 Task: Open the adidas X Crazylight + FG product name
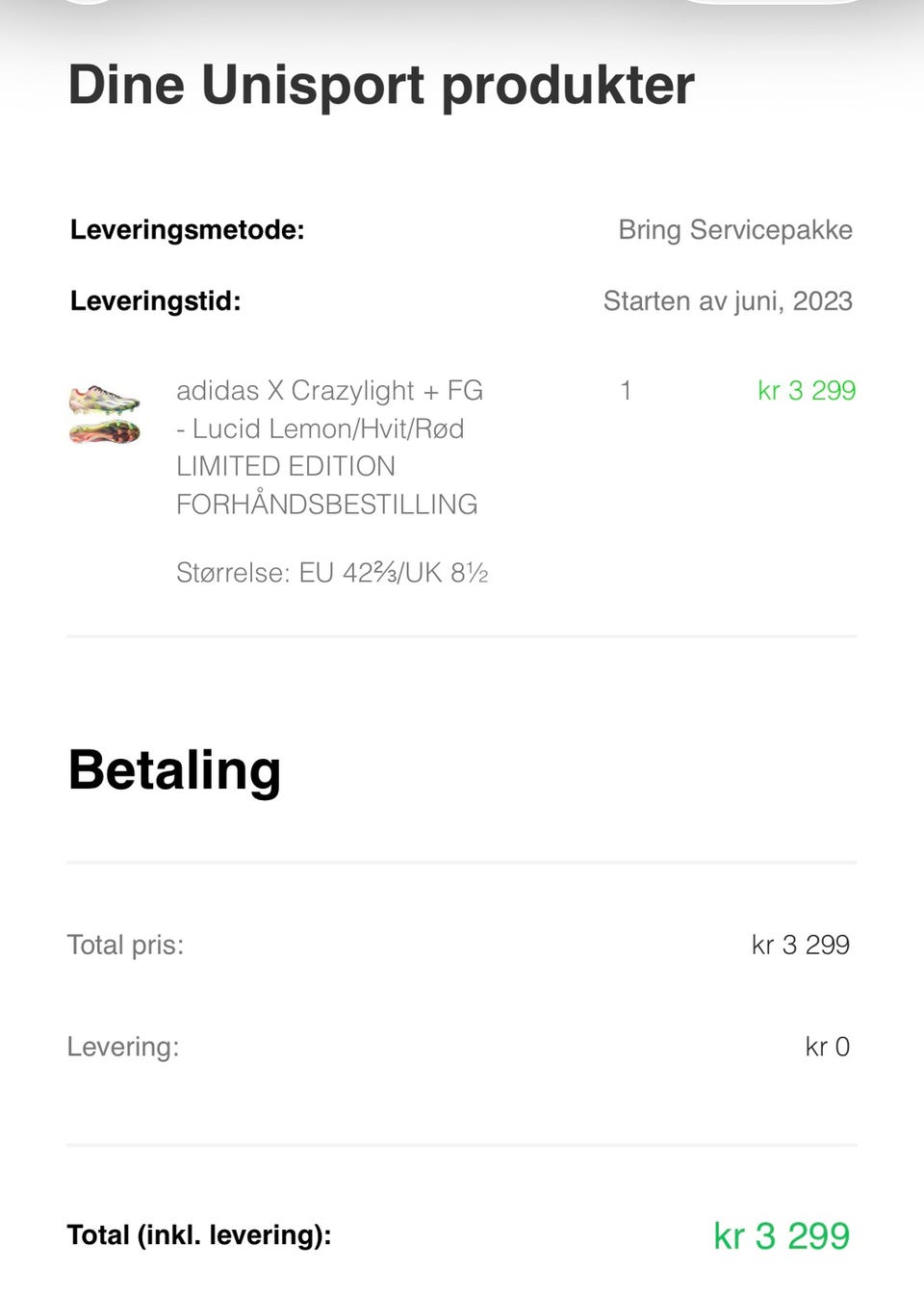click(x=329, y=391)
